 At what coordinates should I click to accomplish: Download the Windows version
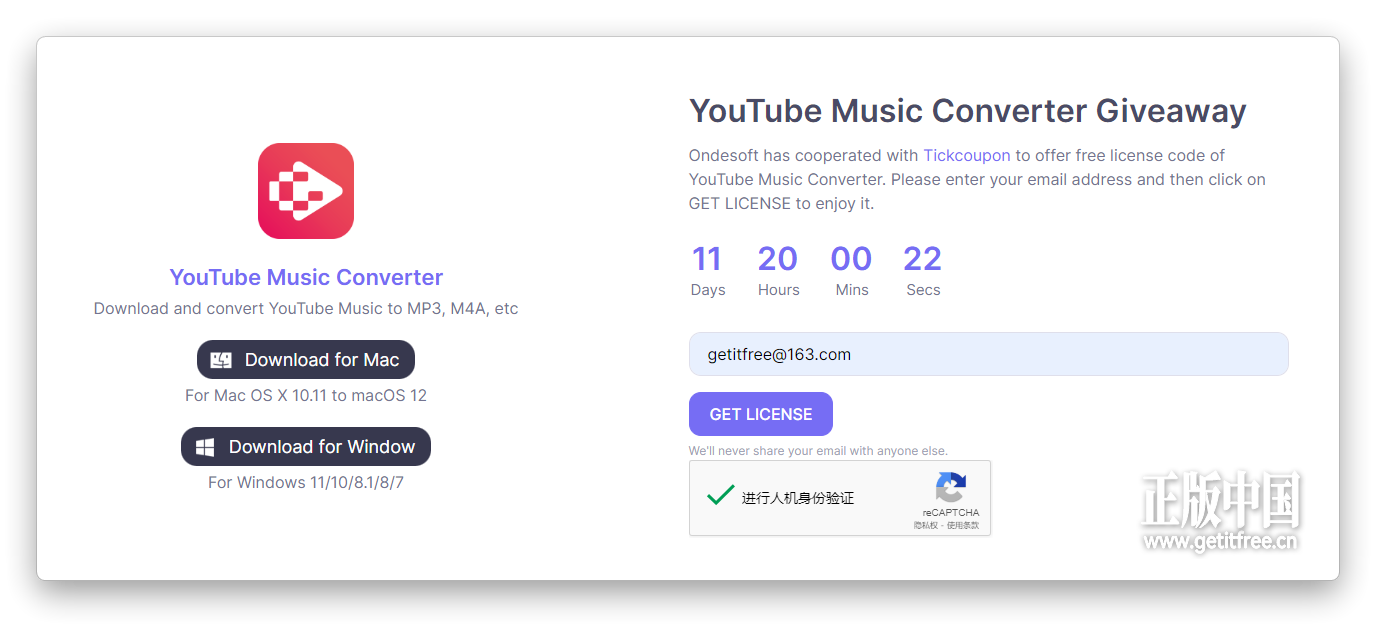tap(306, 447)
